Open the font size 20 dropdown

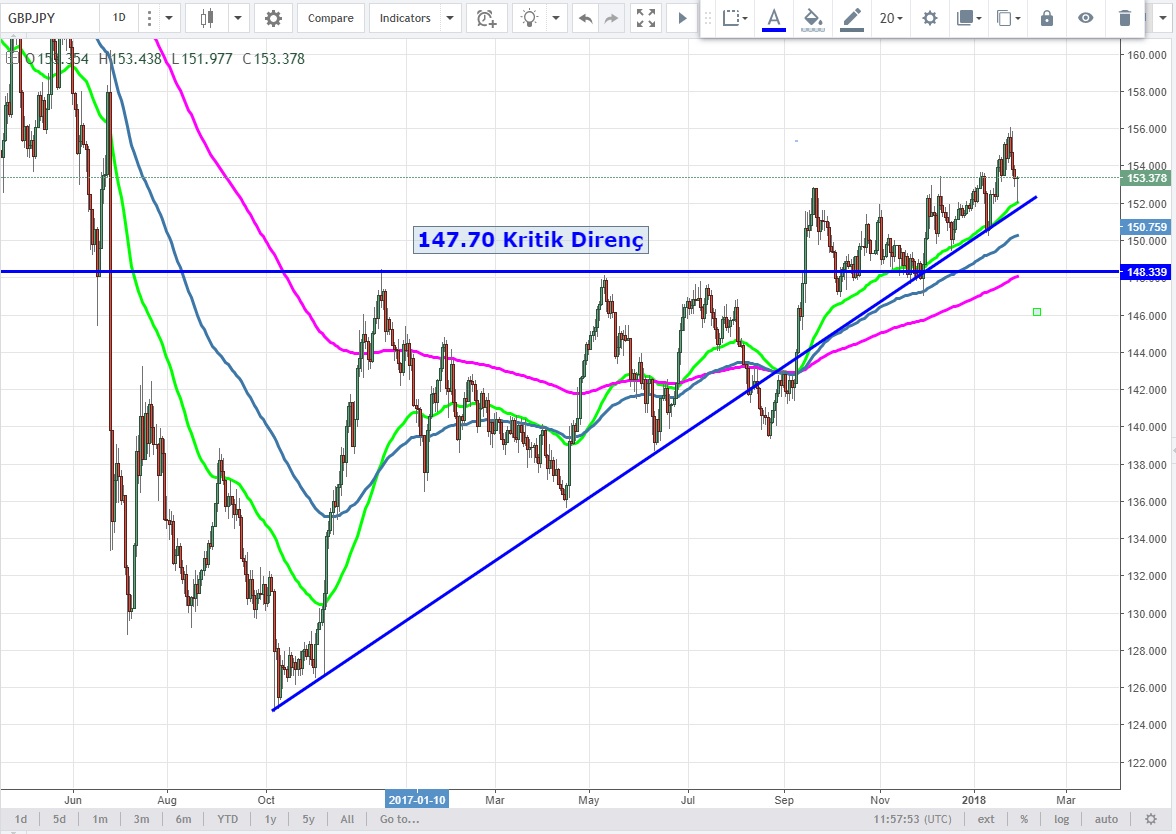point(890,18)
